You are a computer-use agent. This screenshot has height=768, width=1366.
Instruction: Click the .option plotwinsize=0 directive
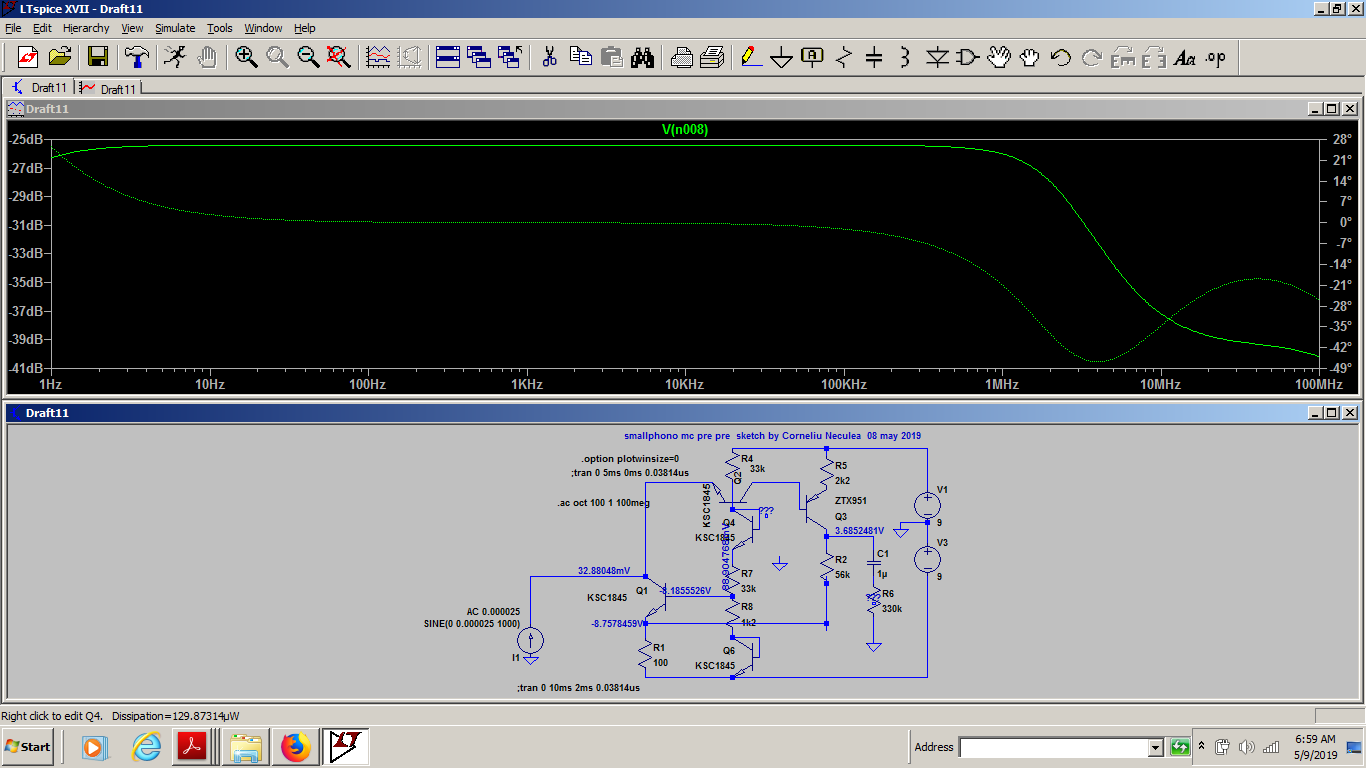pos(630,459)
